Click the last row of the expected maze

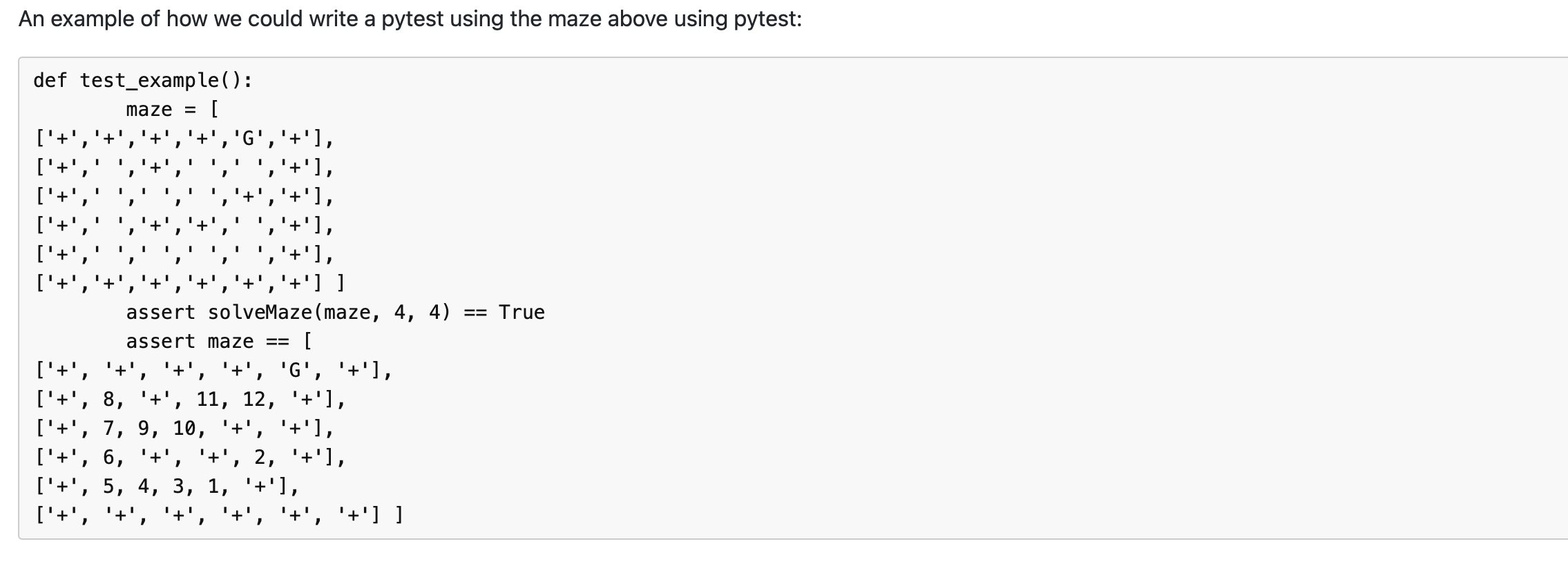(219, 516)
